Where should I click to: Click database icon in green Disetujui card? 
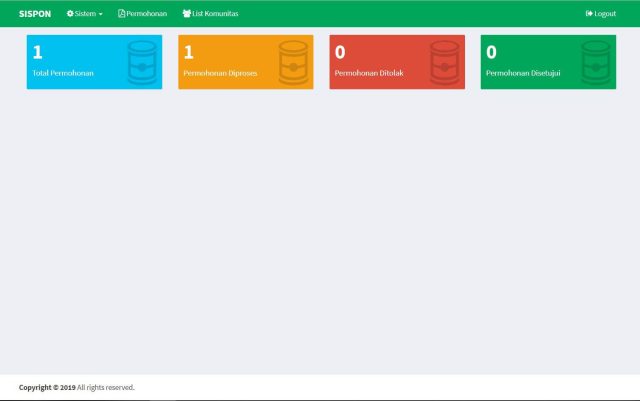(x=596, y=62)
